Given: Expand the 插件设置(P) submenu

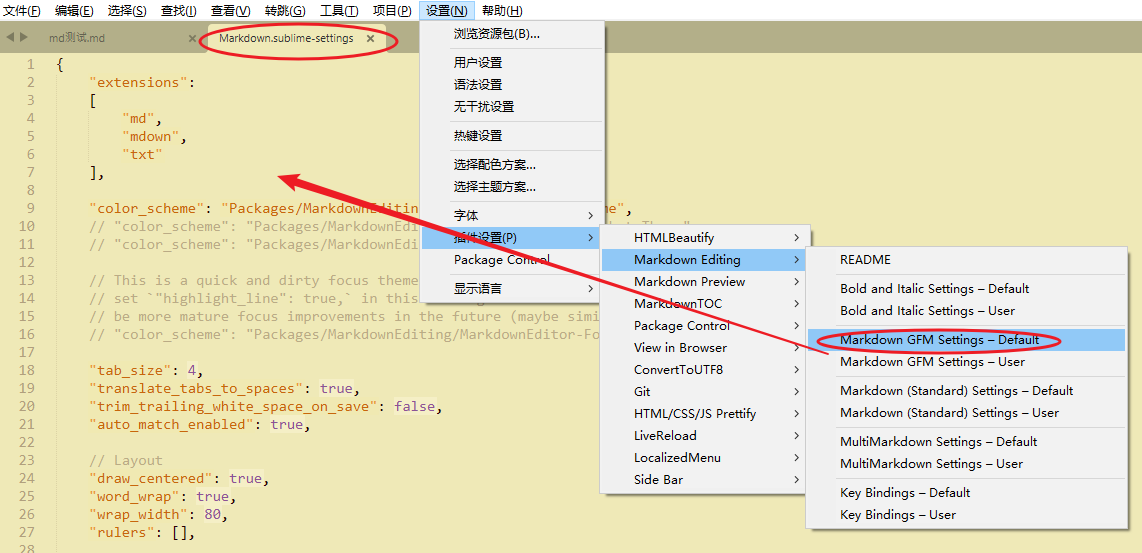Looking at the screenshot, I should tap(513, 238).
